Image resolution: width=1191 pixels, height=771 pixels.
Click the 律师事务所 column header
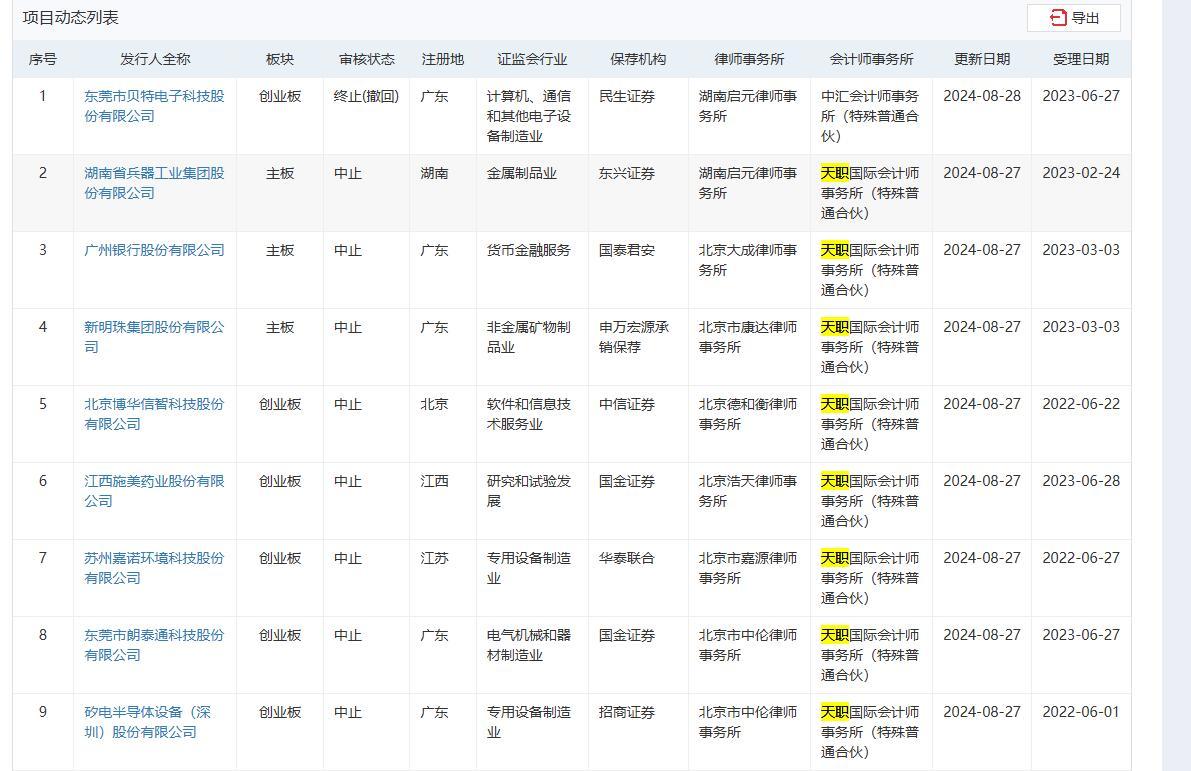749,59
